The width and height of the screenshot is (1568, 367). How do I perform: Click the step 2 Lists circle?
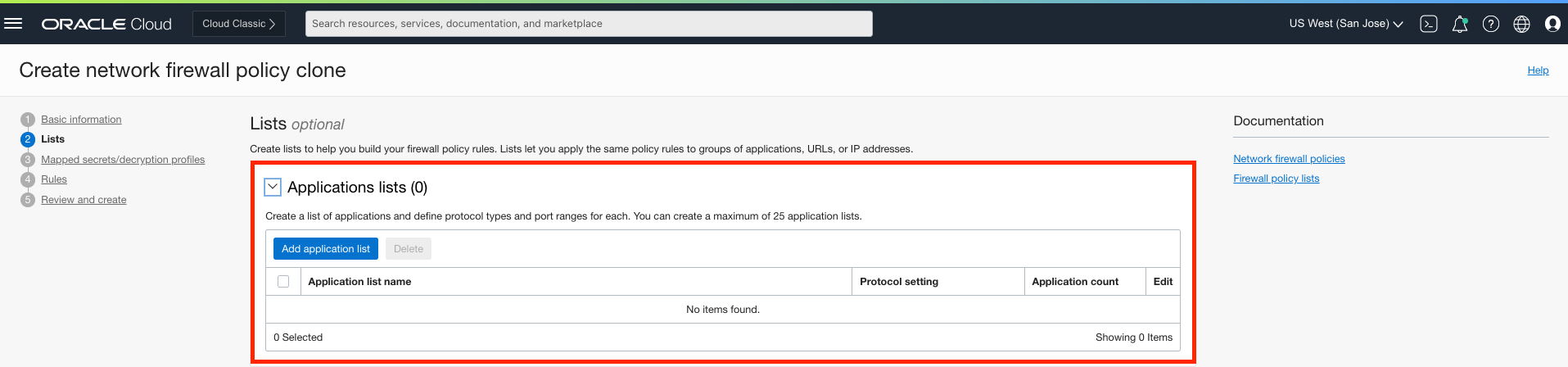click(28, 139)
